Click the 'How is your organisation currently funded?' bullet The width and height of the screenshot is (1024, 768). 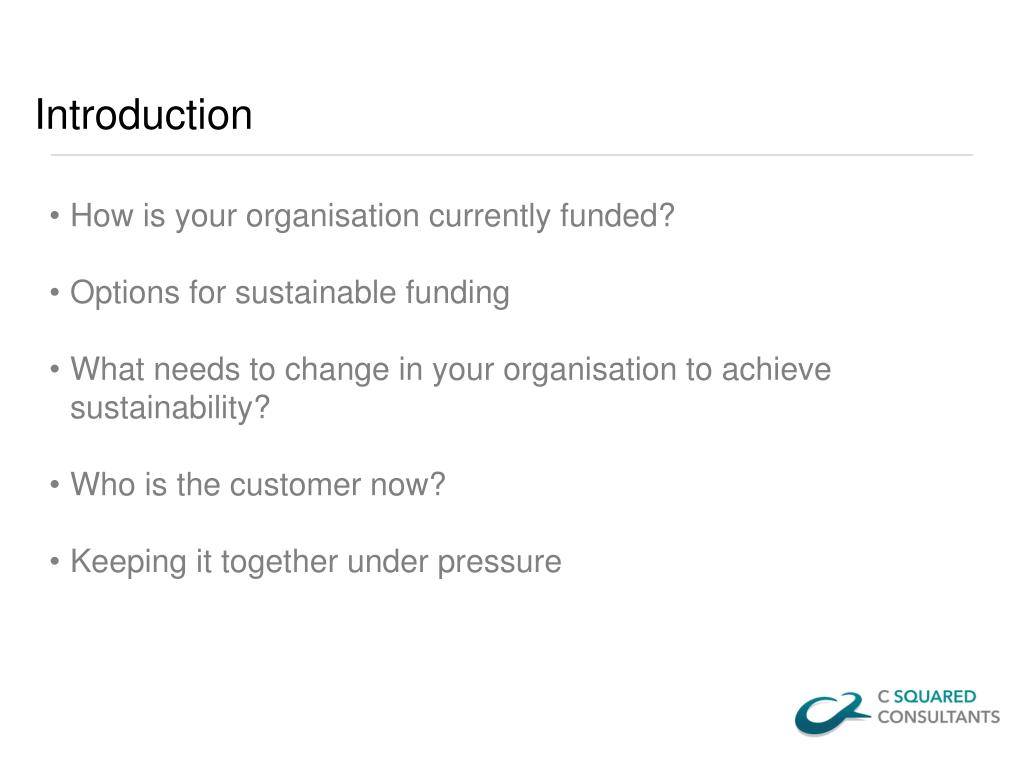click(x=372, y=216)
